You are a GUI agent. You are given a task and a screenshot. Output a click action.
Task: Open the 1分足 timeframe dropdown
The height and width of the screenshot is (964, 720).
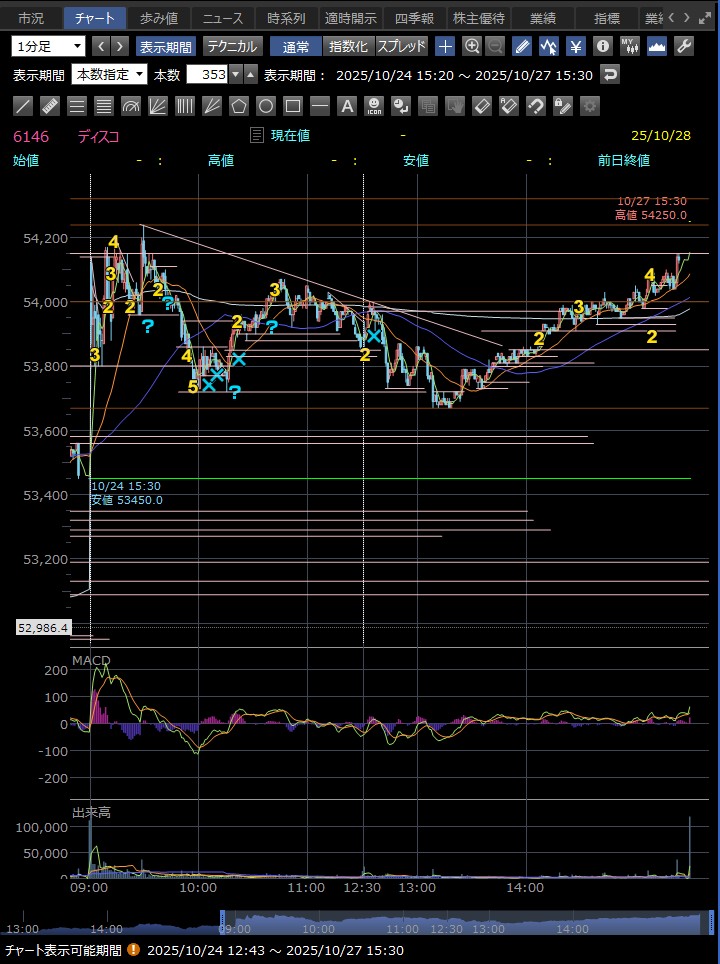pos(49,46)
